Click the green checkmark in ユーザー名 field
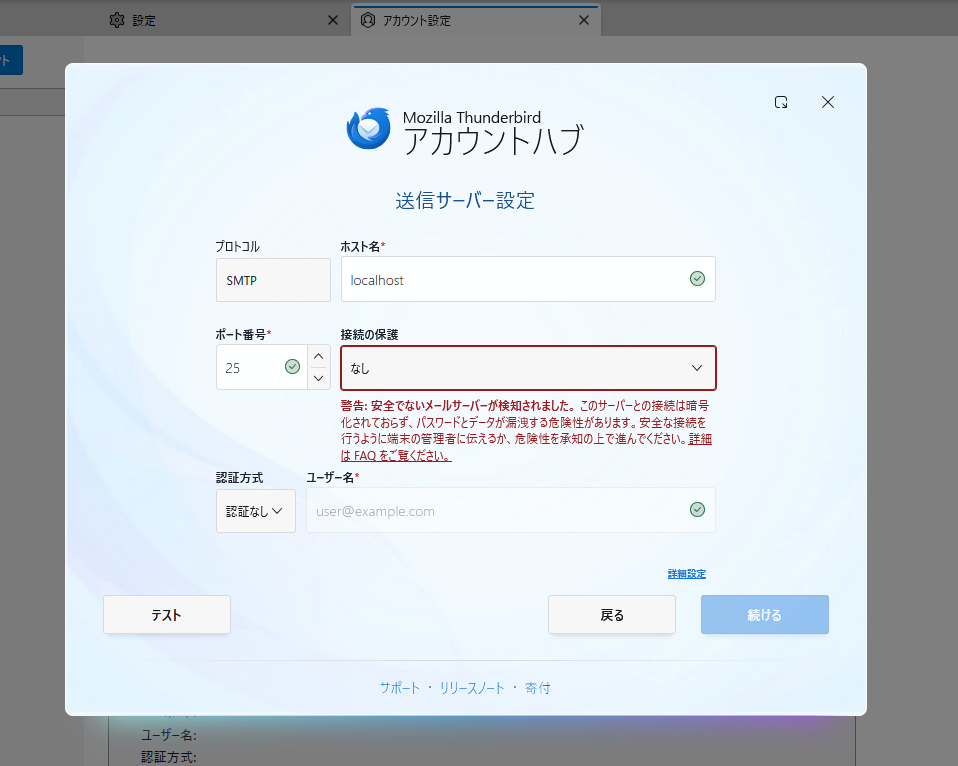The width and height of the screenshot is (958, 766). [697, 510]
